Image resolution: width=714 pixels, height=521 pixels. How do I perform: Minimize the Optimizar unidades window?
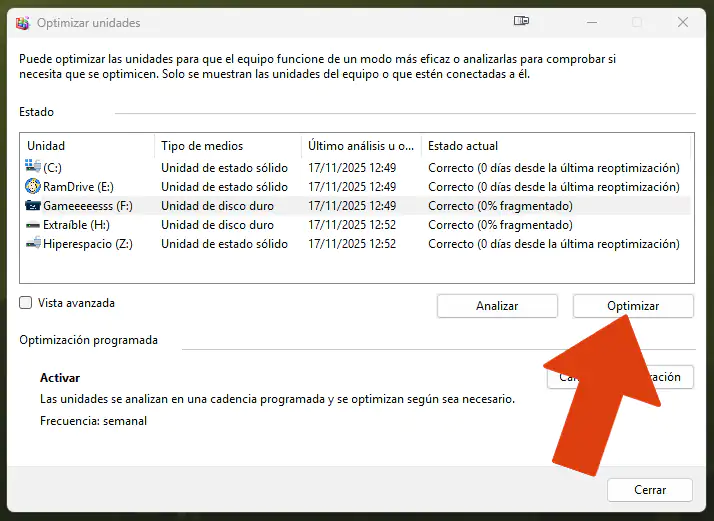592,22
